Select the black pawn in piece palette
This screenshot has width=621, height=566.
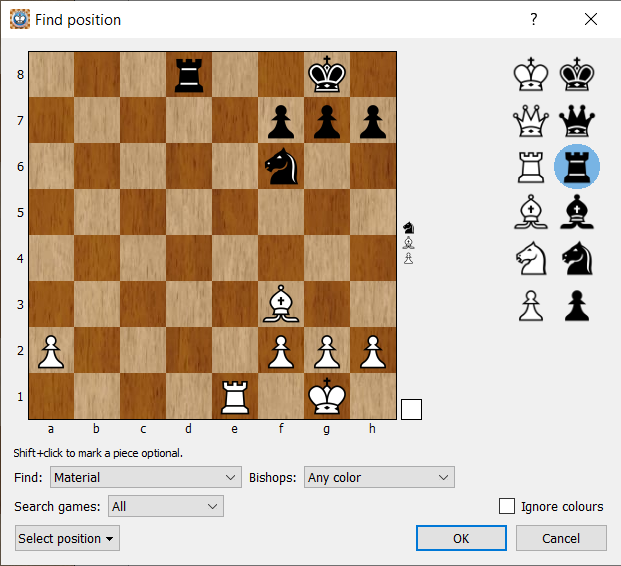click(577, 305)
